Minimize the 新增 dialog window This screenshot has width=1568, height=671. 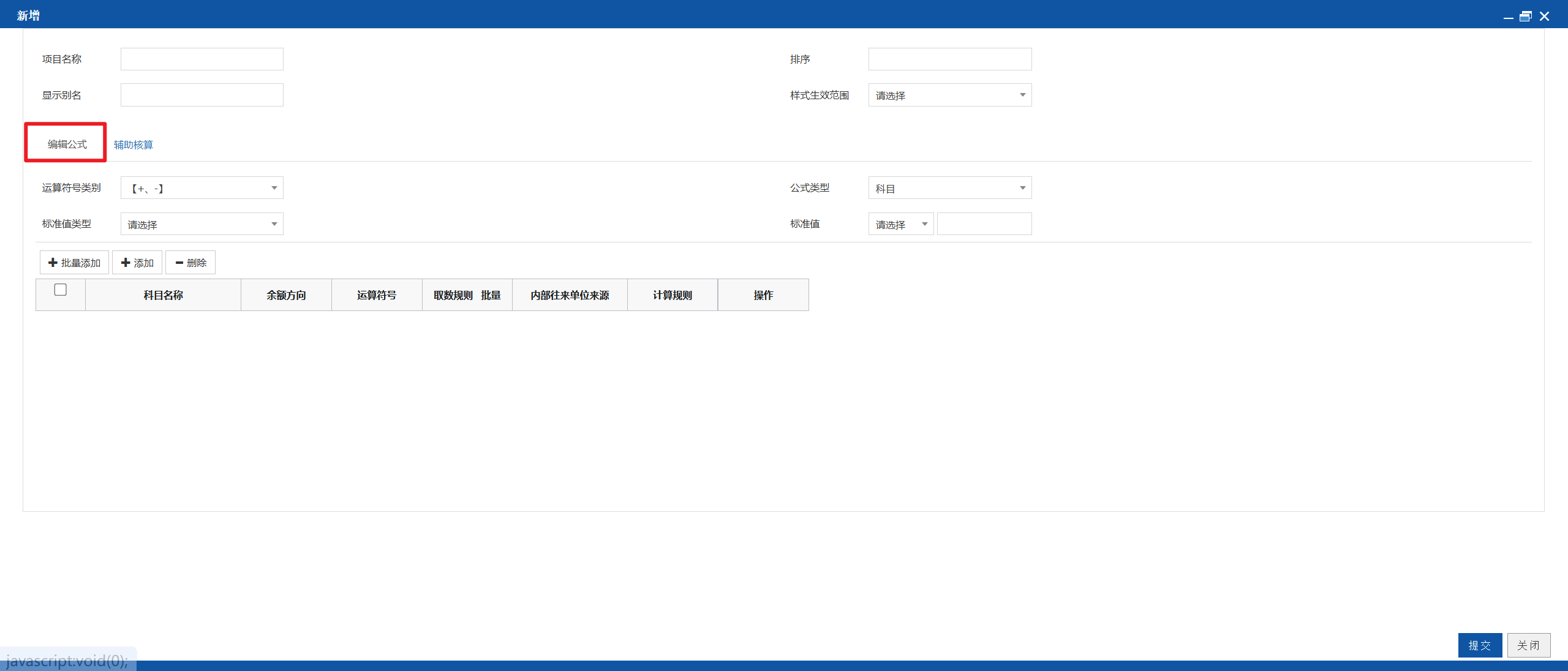1508,17
